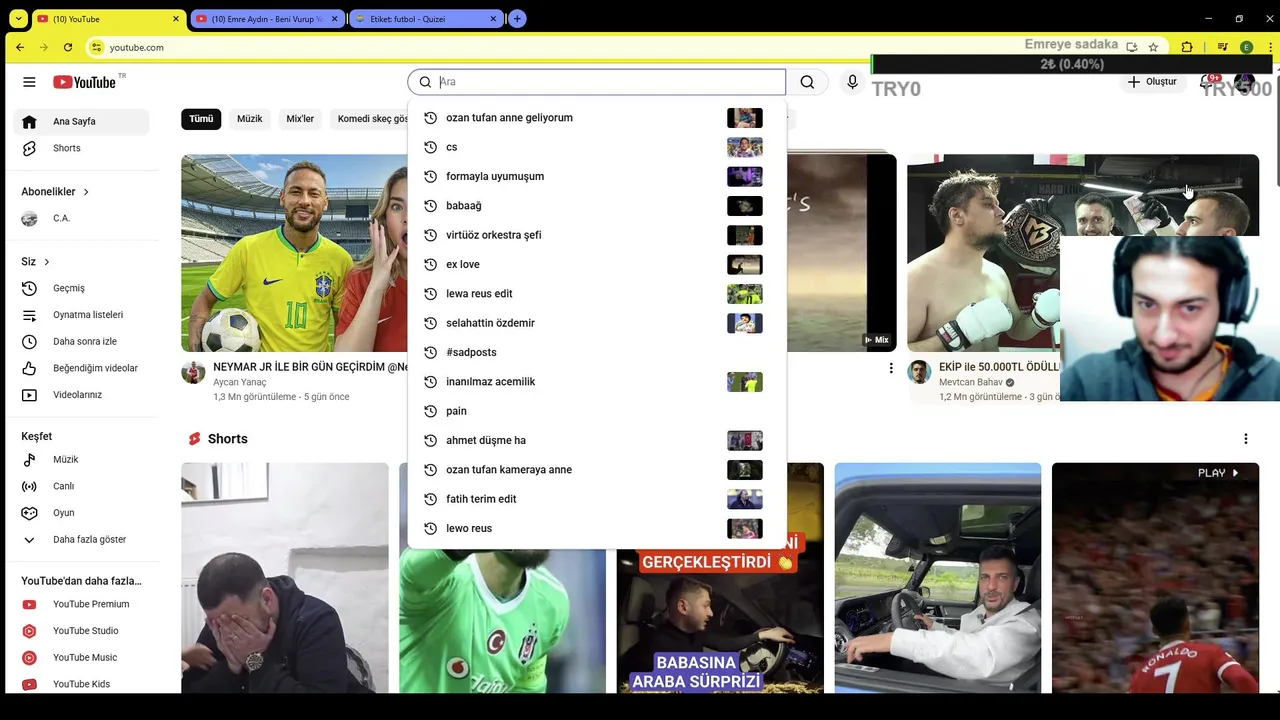Open YouTube Kids link

coord(81,684)
